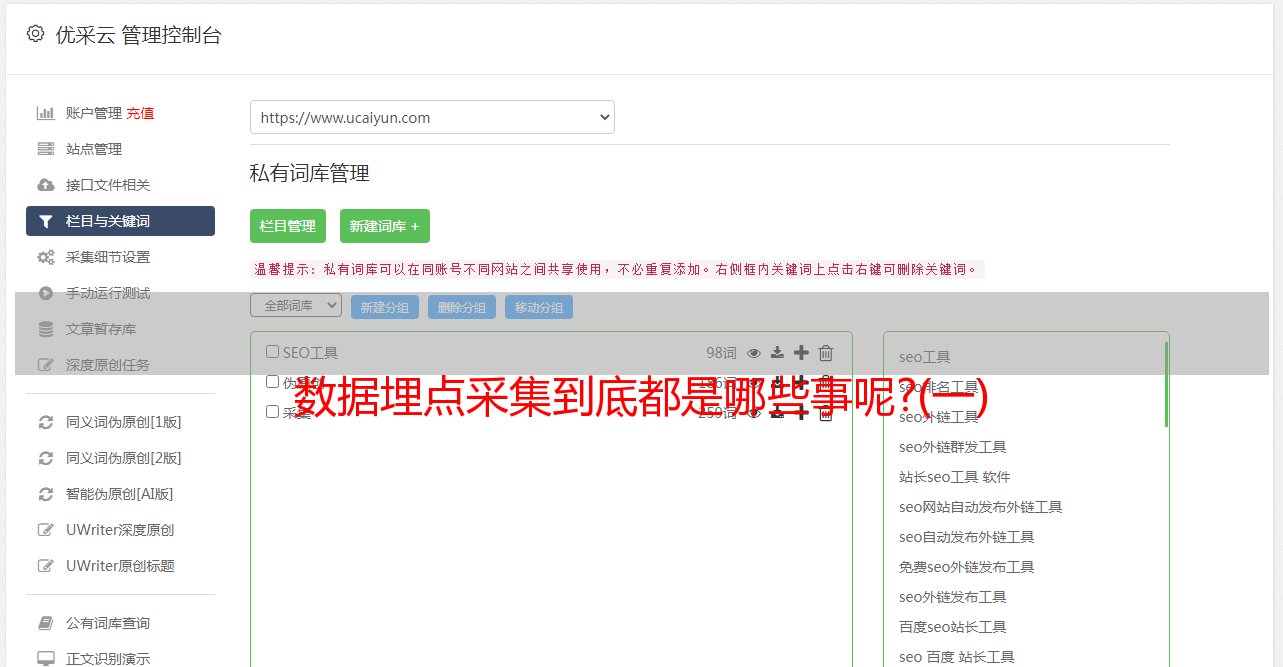Select the keyword seo自动发布外链工具
The height and width of the screenshot is (667, 1283).
967,537
